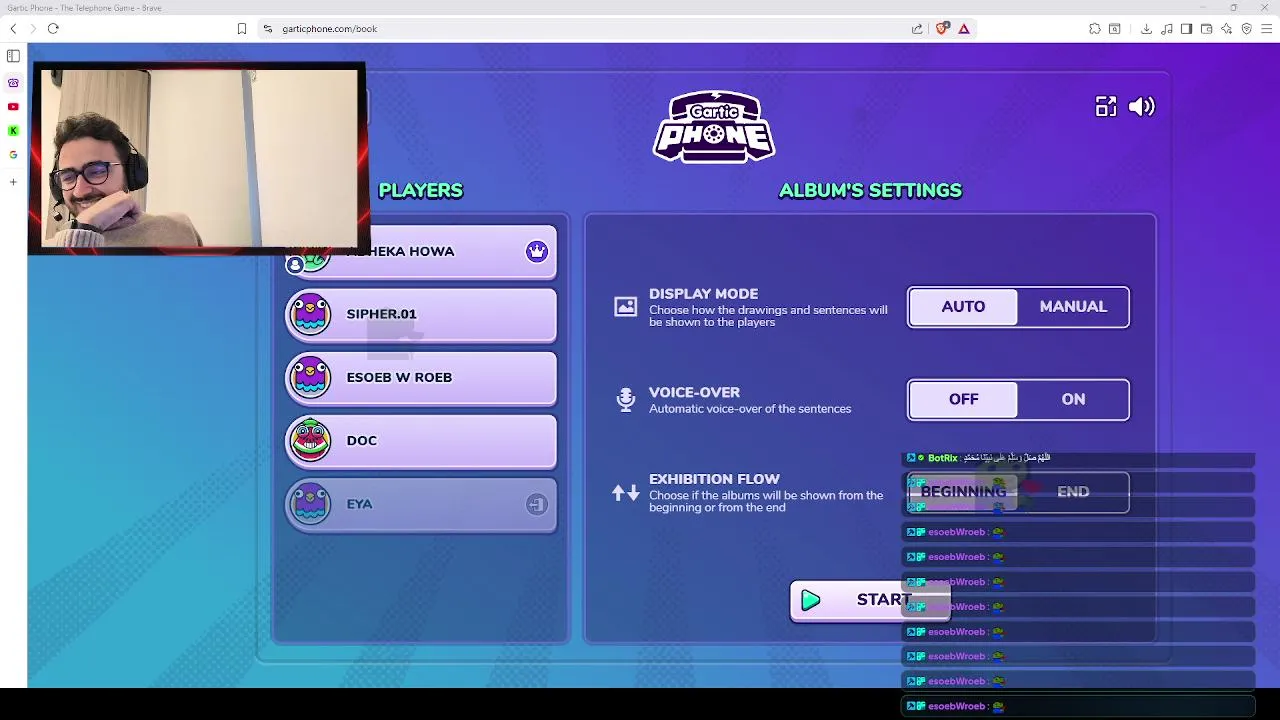1280x720 pixels.
Task: Open the Brave hamburger main menu
Action: (1266, 29)
